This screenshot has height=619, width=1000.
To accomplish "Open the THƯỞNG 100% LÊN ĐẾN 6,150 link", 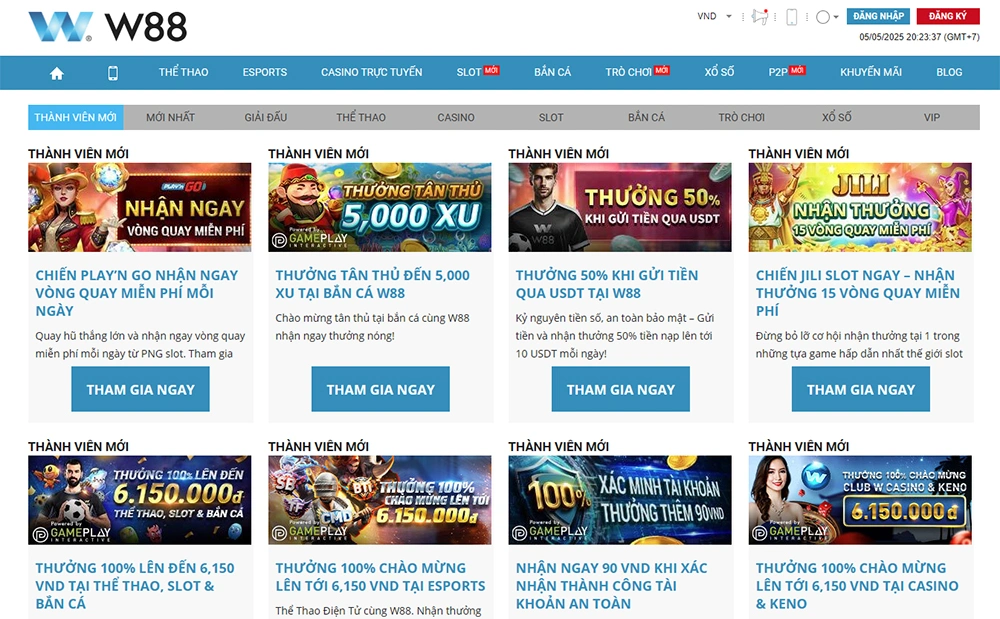I will coord(135,585).
